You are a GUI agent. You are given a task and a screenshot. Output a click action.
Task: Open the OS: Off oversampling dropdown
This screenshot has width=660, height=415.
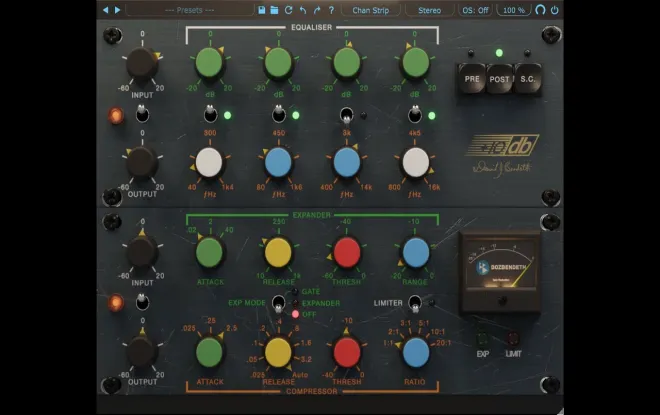[x=476, y=10]
